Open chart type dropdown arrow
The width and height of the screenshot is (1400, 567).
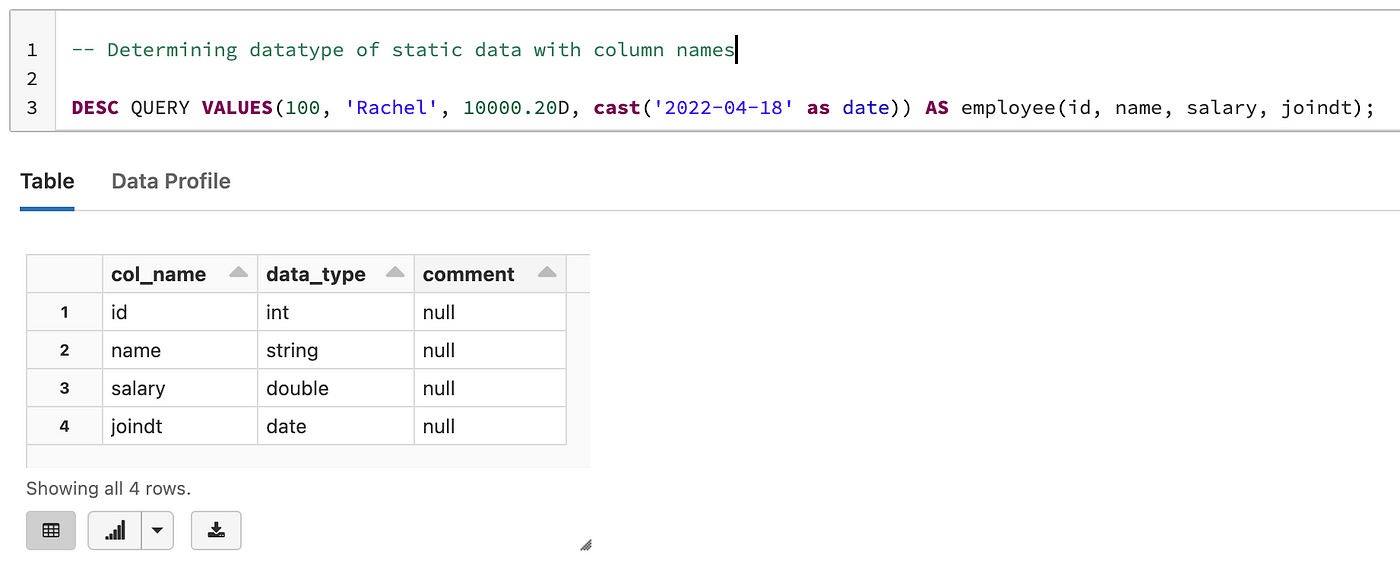pyautogui.click(x=157, y=531)
